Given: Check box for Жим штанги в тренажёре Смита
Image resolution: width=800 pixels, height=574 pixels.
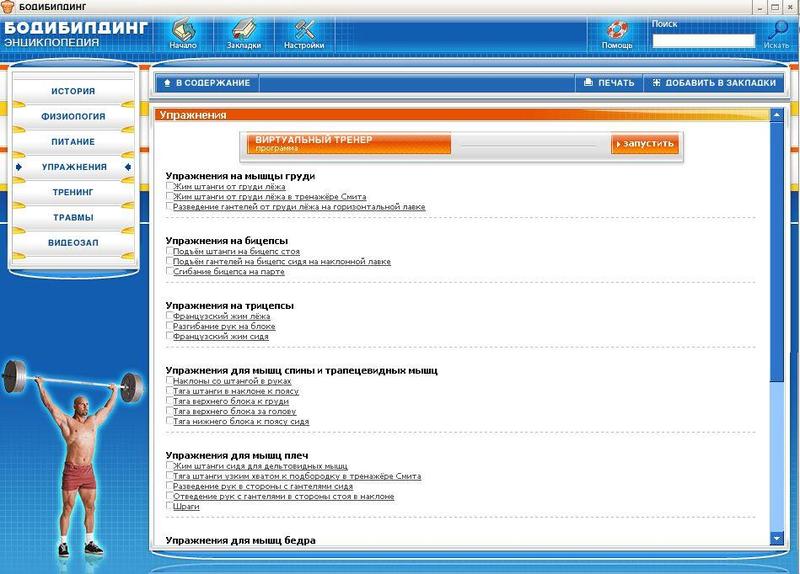Looking at the screenshot, I should click(169, 196).
